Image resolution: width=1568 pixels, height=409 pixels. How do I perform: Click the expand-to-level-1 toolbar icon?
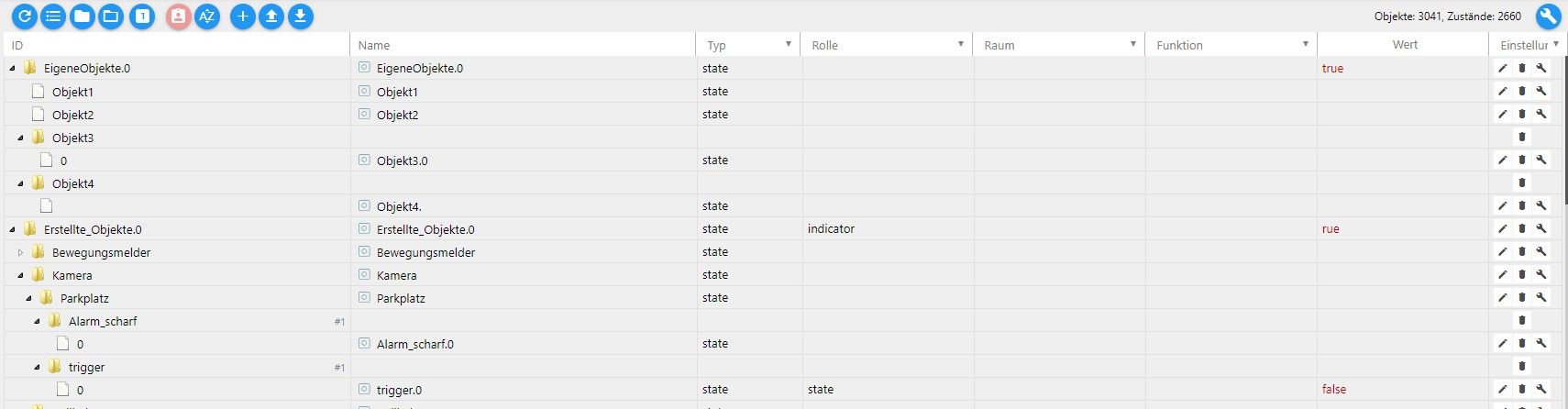pos(142,16)
